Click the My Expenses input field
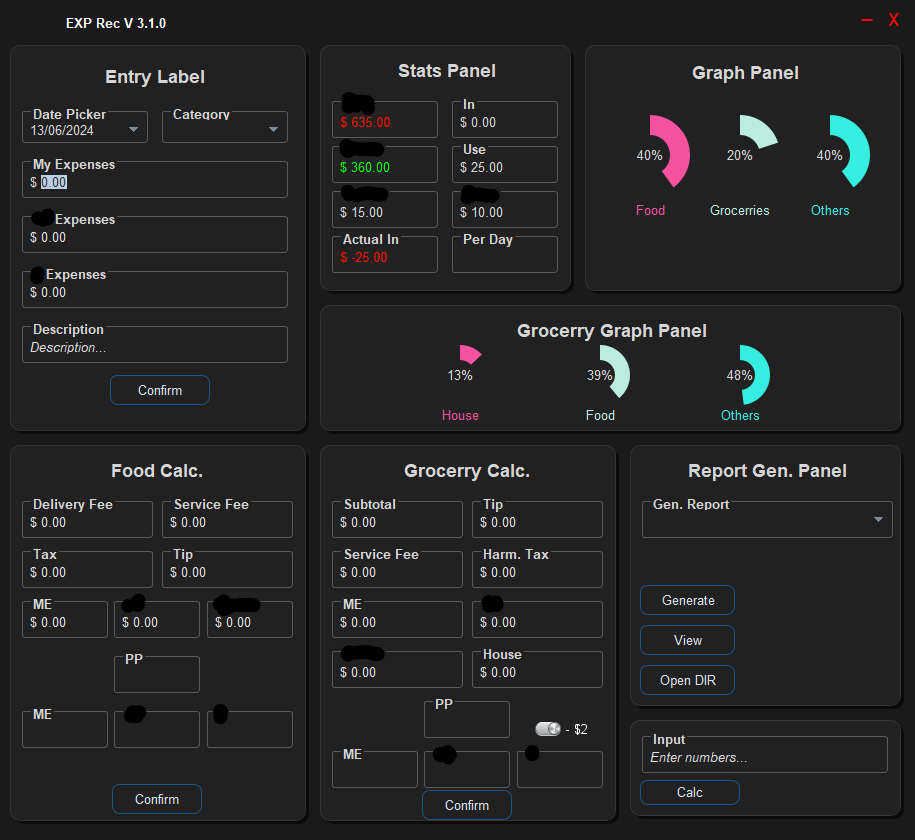The width and height of the screenshot is (915, 840). tap(155, 182)
